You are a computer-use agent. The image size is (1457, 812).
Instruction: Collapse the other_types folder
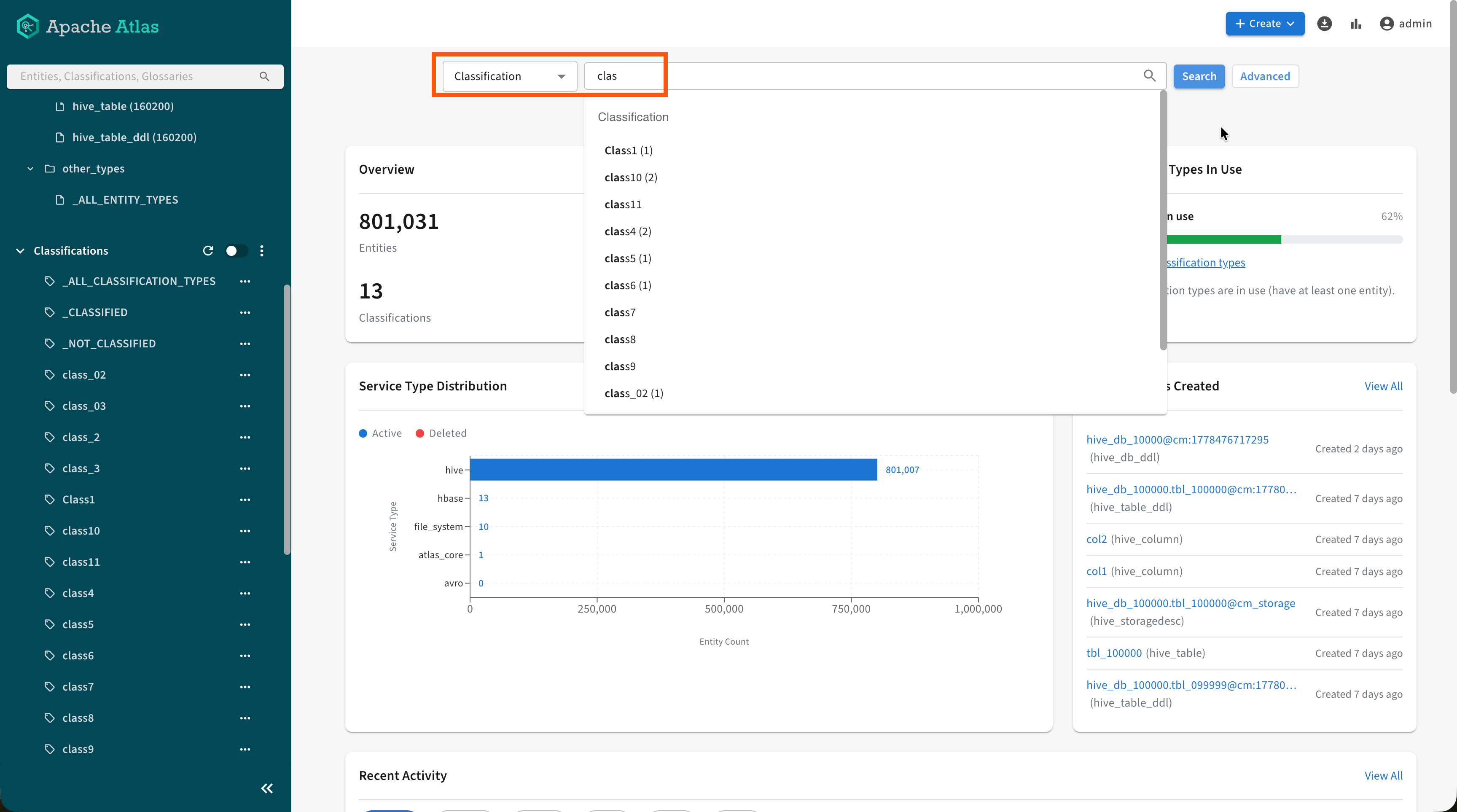tap(30, 169)
